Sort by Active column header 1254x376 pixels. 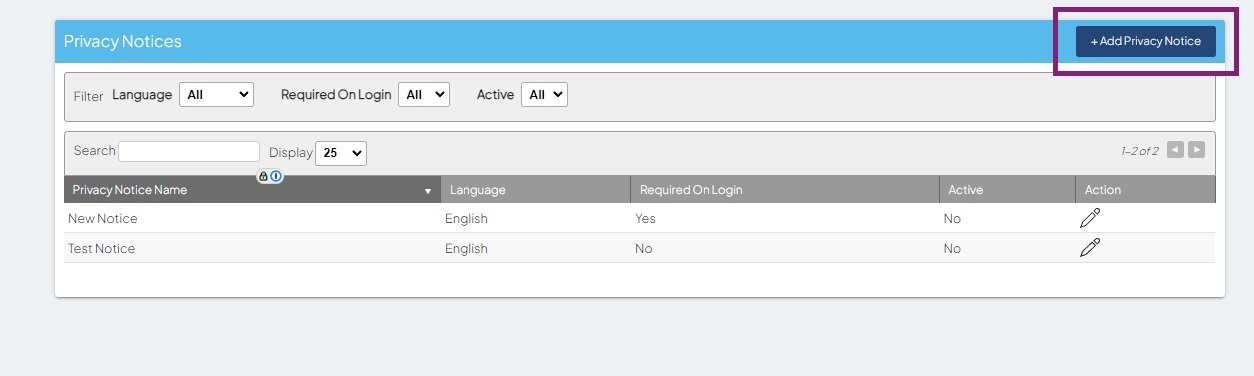pos(1007,190)
